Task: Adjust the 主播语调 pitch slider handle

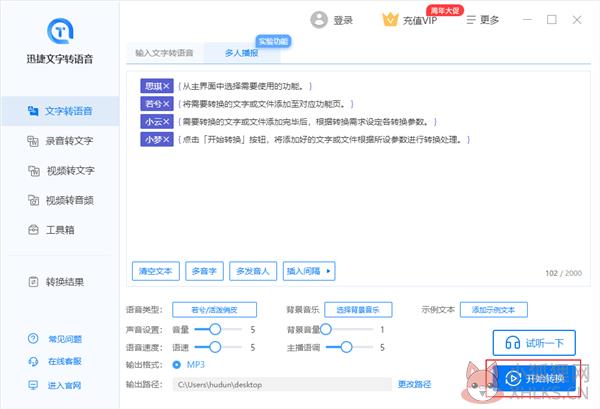Action: point(346,347)
